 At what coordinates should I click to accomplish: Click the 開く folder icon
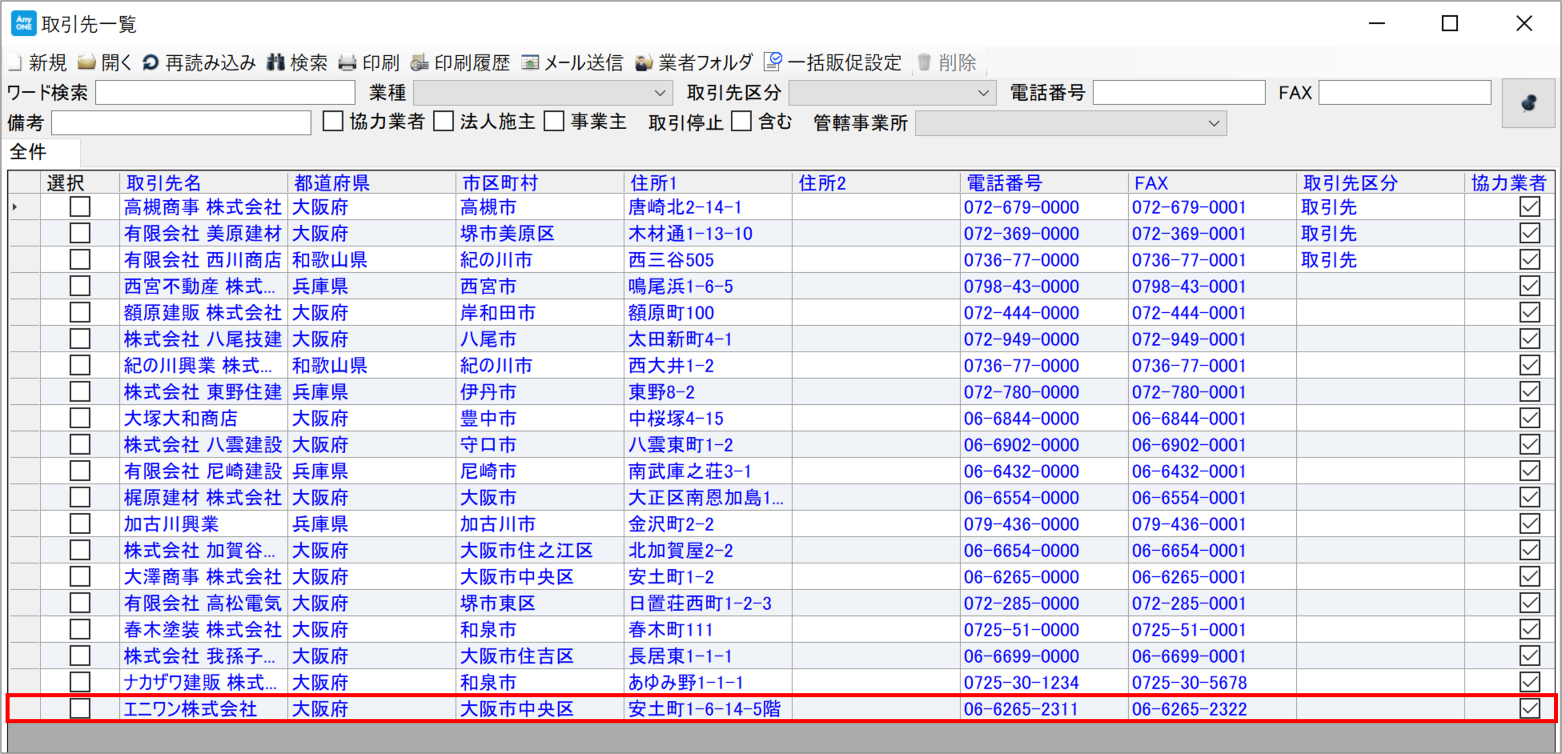87,63
